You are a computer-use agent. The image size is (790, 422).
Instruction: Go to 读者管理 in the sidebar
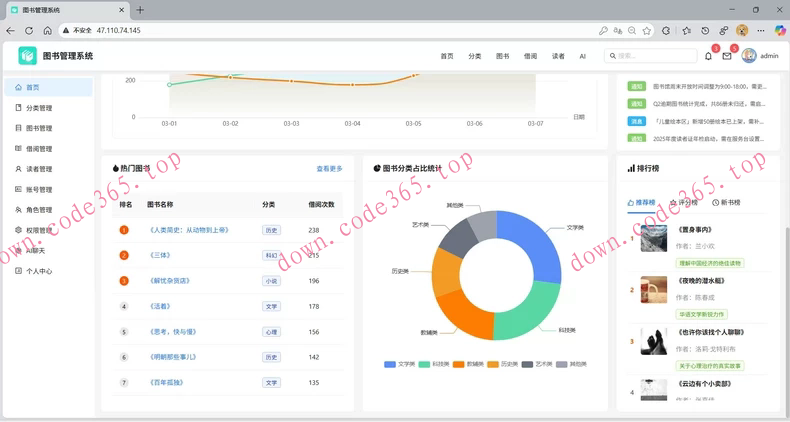pos(39,169)
